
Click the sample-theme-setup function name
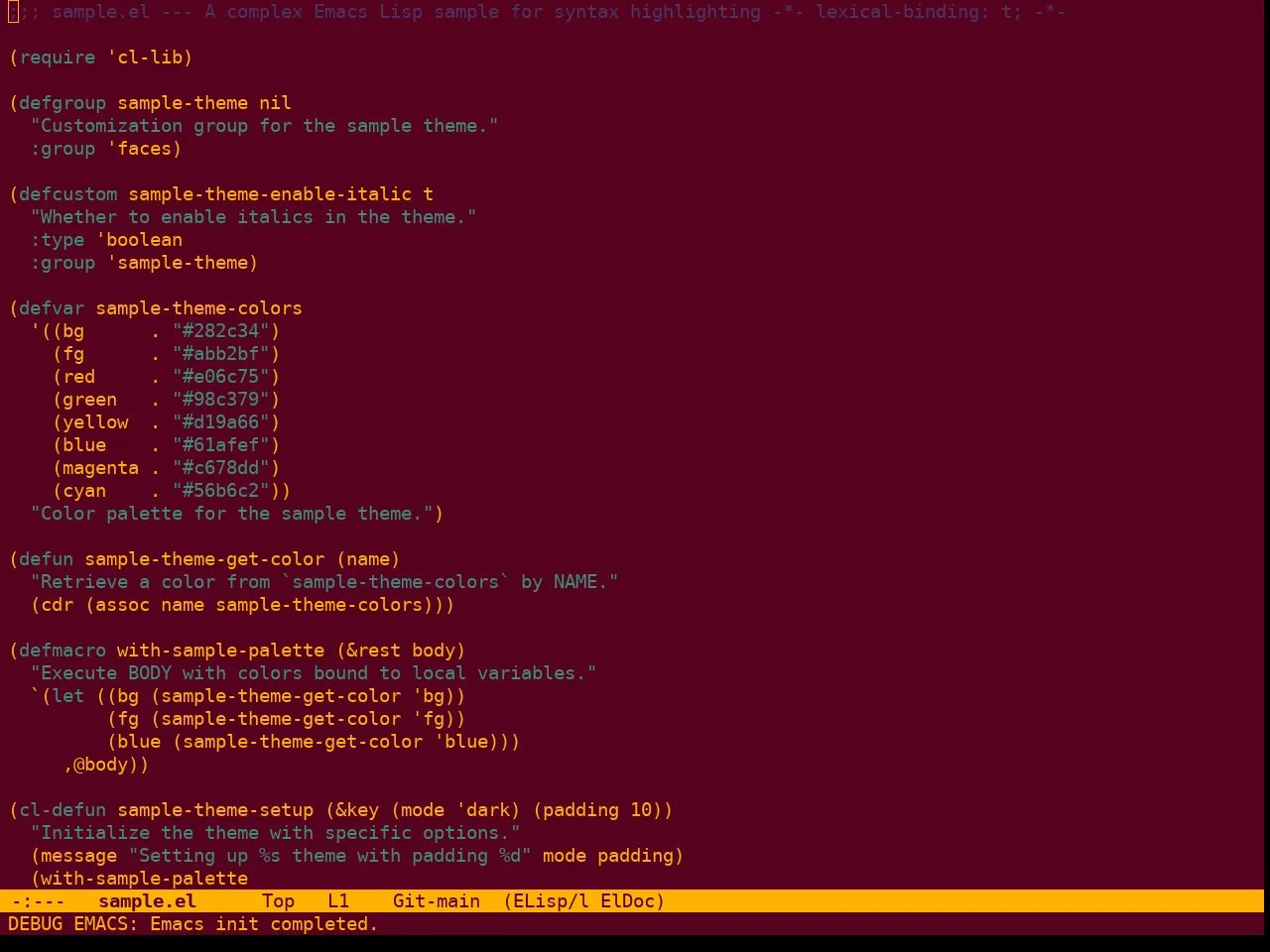tap(215, 810)
